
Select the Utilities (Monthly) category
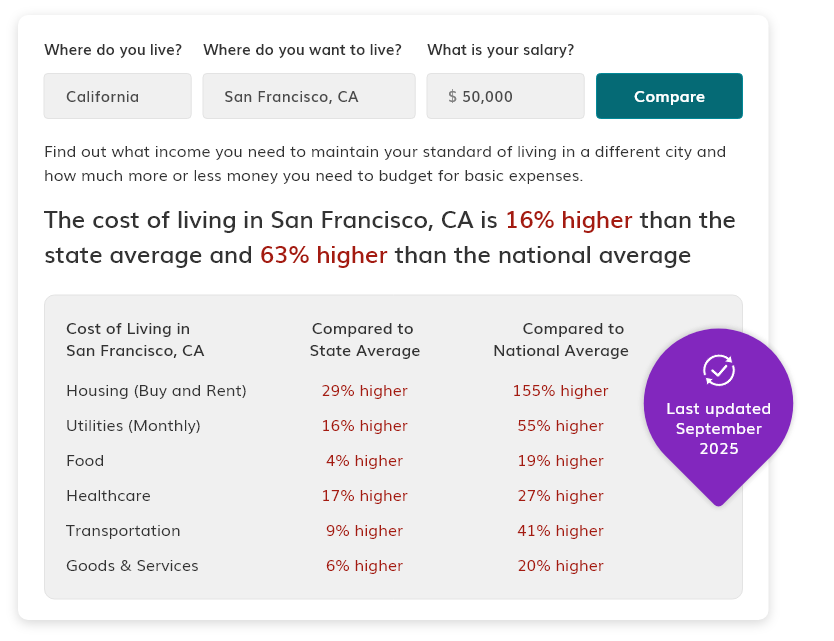coord(132,425)
